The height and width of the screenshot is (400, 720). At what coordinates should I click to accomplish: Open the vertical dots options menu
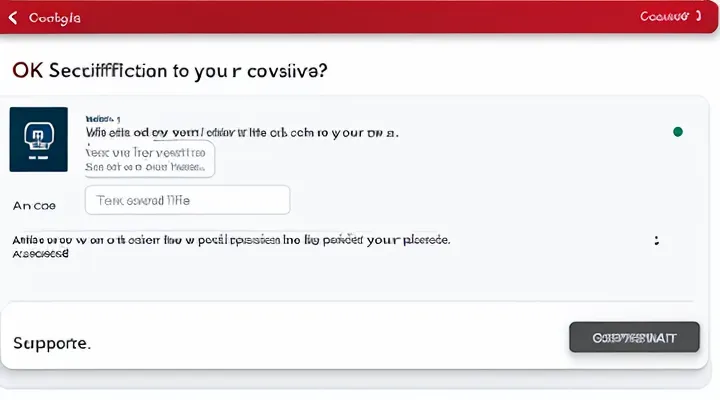coord(656,241)
